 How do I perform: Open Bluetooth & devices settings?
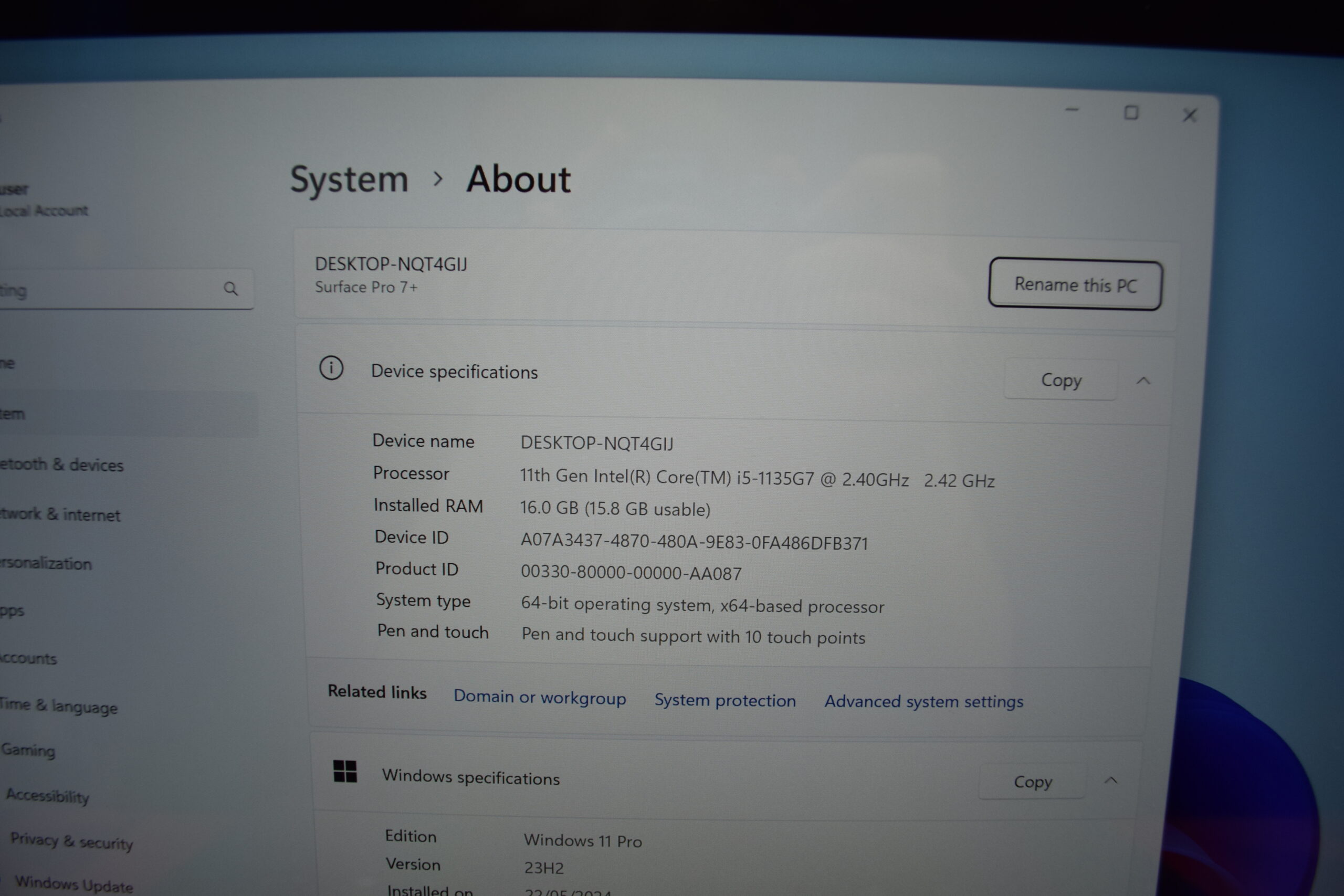coord(62,465)
